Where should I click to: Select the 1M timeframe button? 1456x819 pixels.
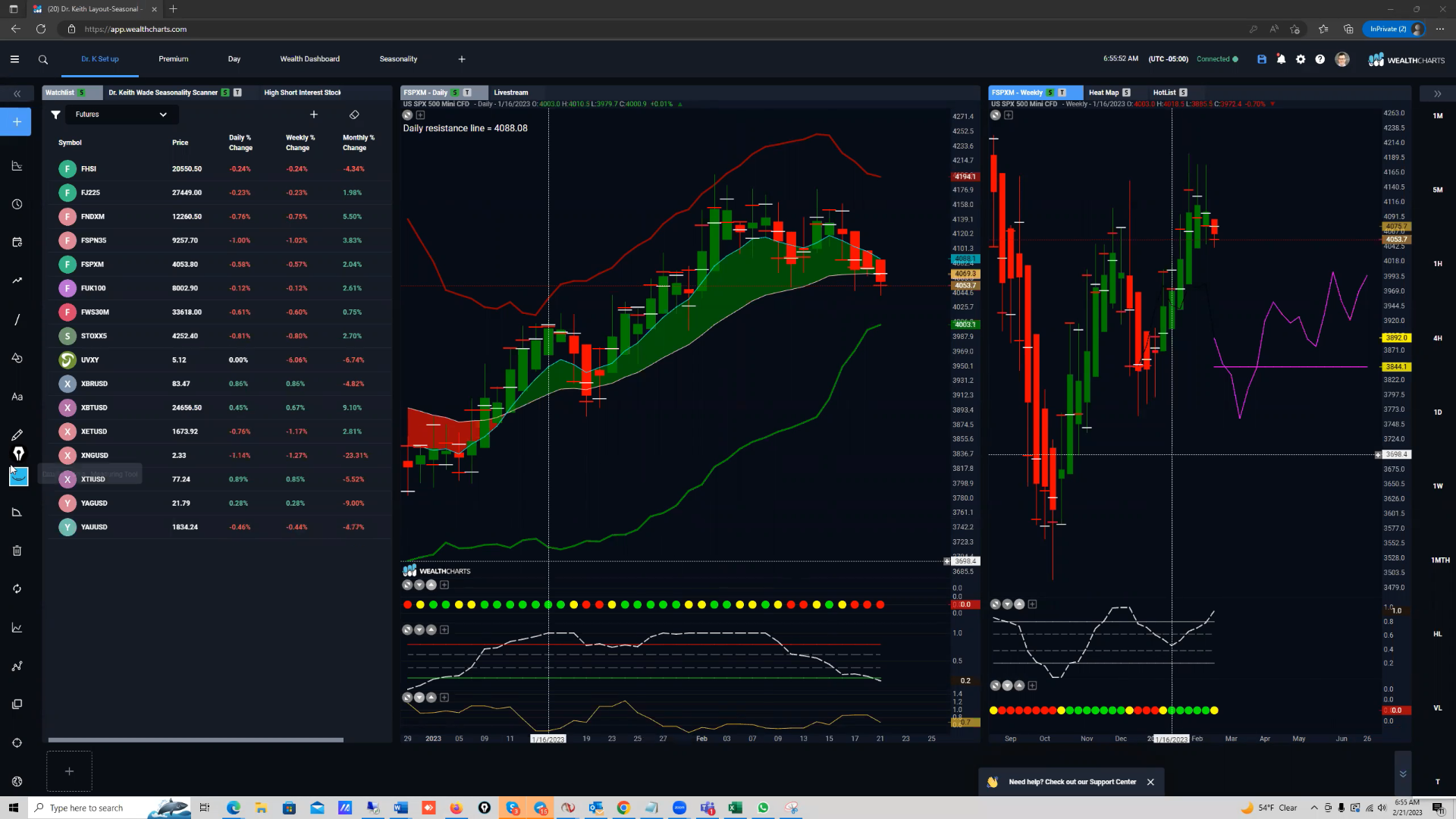point(1438,116)
